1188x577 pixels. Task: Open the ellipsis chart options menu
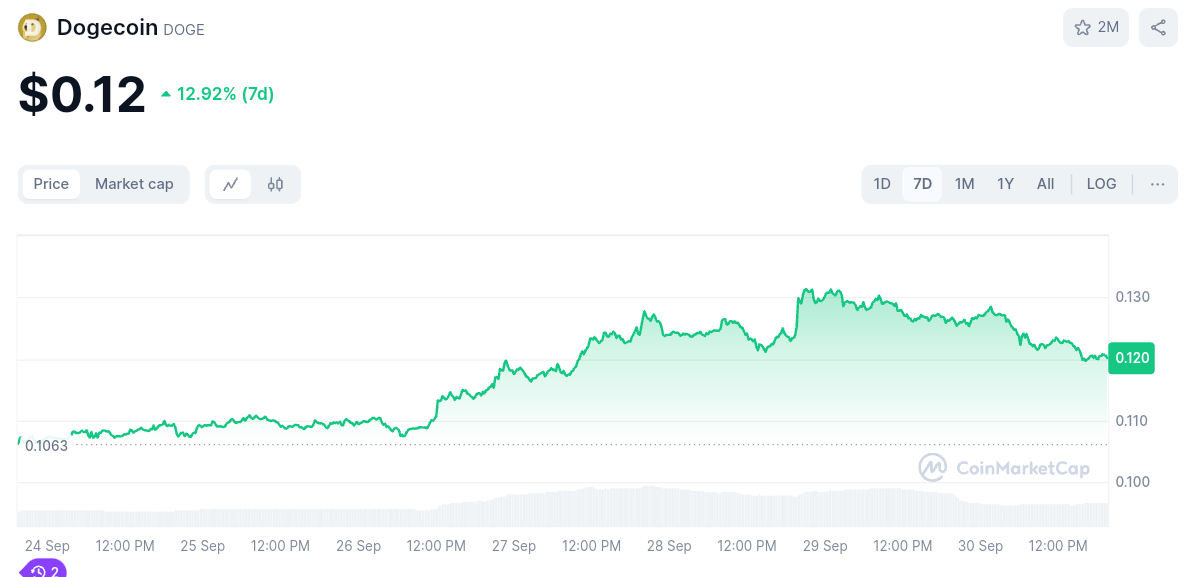pyautogui.click(x=1157, y=184)
